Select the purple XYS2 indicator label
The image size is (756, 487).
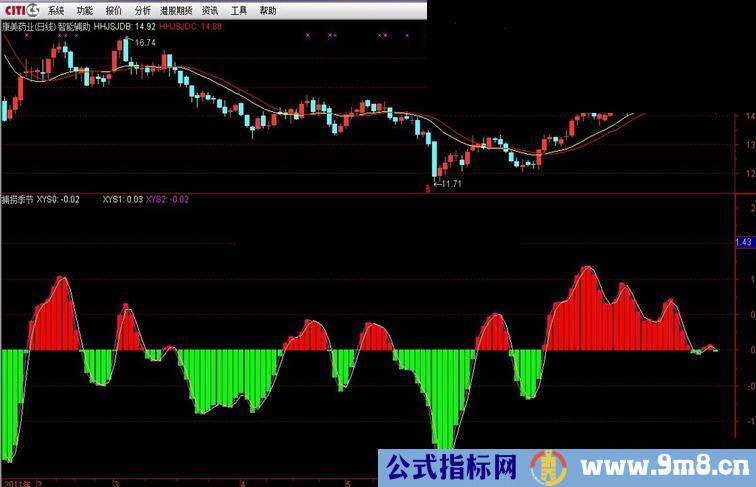tap(167, 199)
